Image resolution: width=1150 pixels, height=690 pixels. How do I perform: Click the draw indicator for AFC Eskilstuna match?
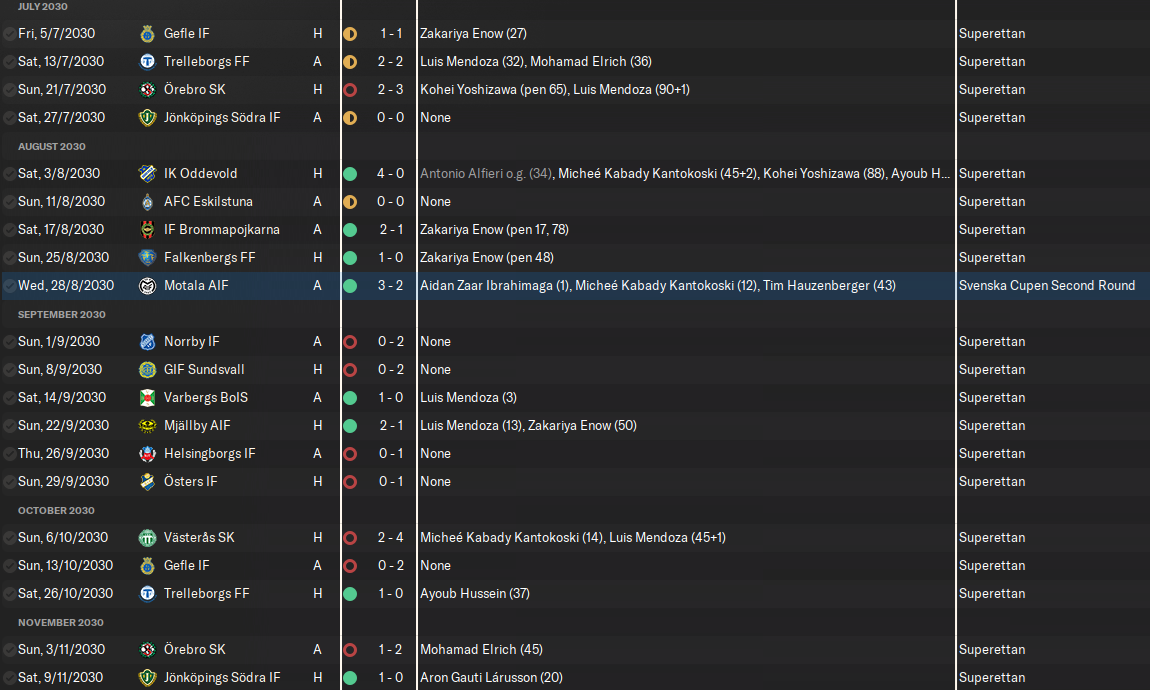pyautogui.click(x=350, y=201)
